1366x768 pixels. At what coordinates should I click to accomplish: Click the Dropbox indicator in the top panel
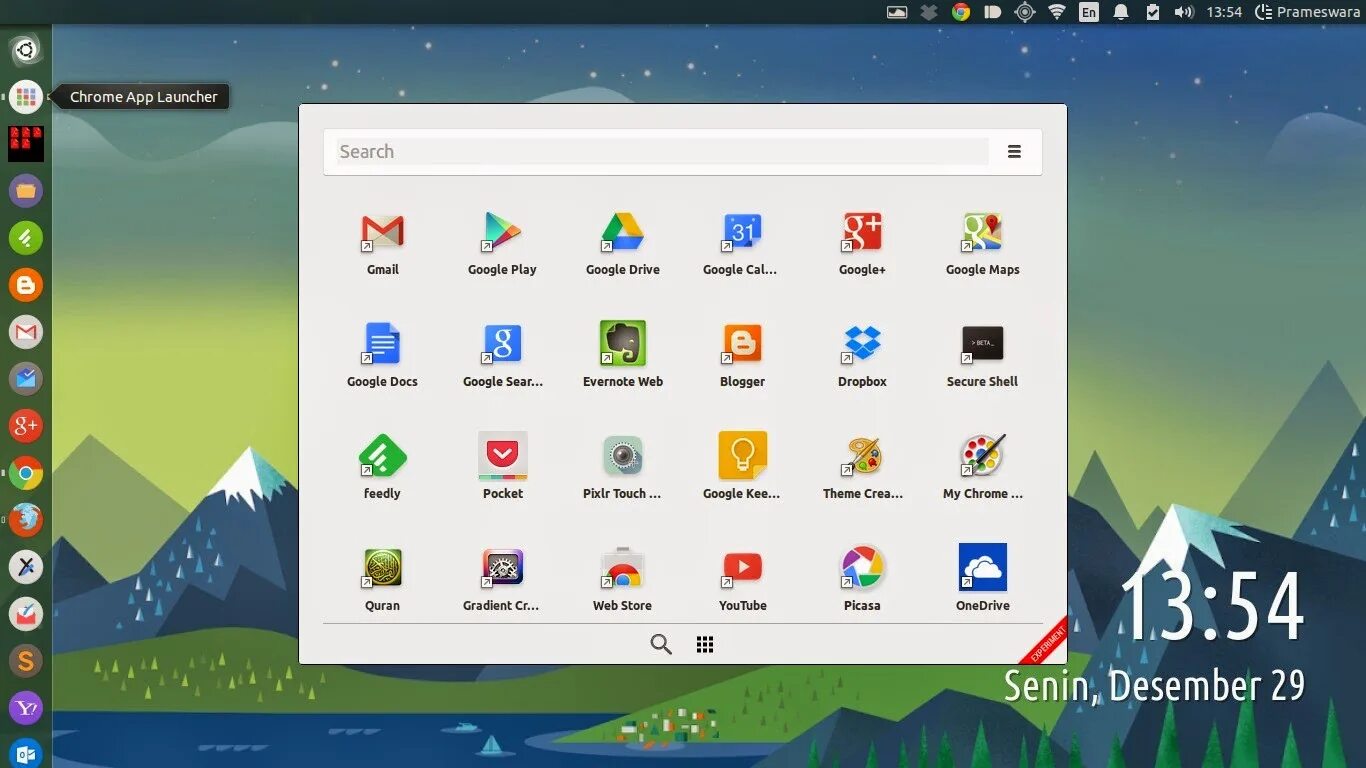929,12
